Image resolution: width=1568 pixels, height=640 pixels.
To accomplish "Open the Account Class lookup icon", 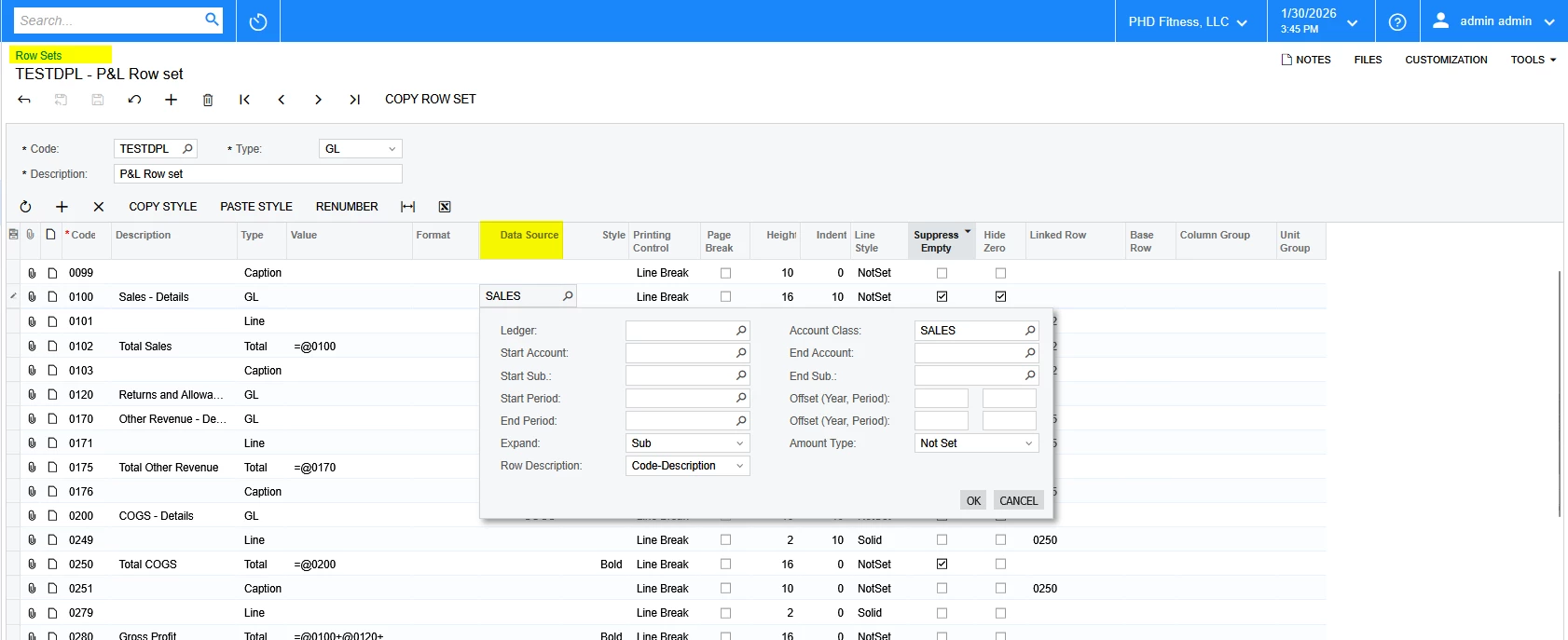I will pos(1030,331).
